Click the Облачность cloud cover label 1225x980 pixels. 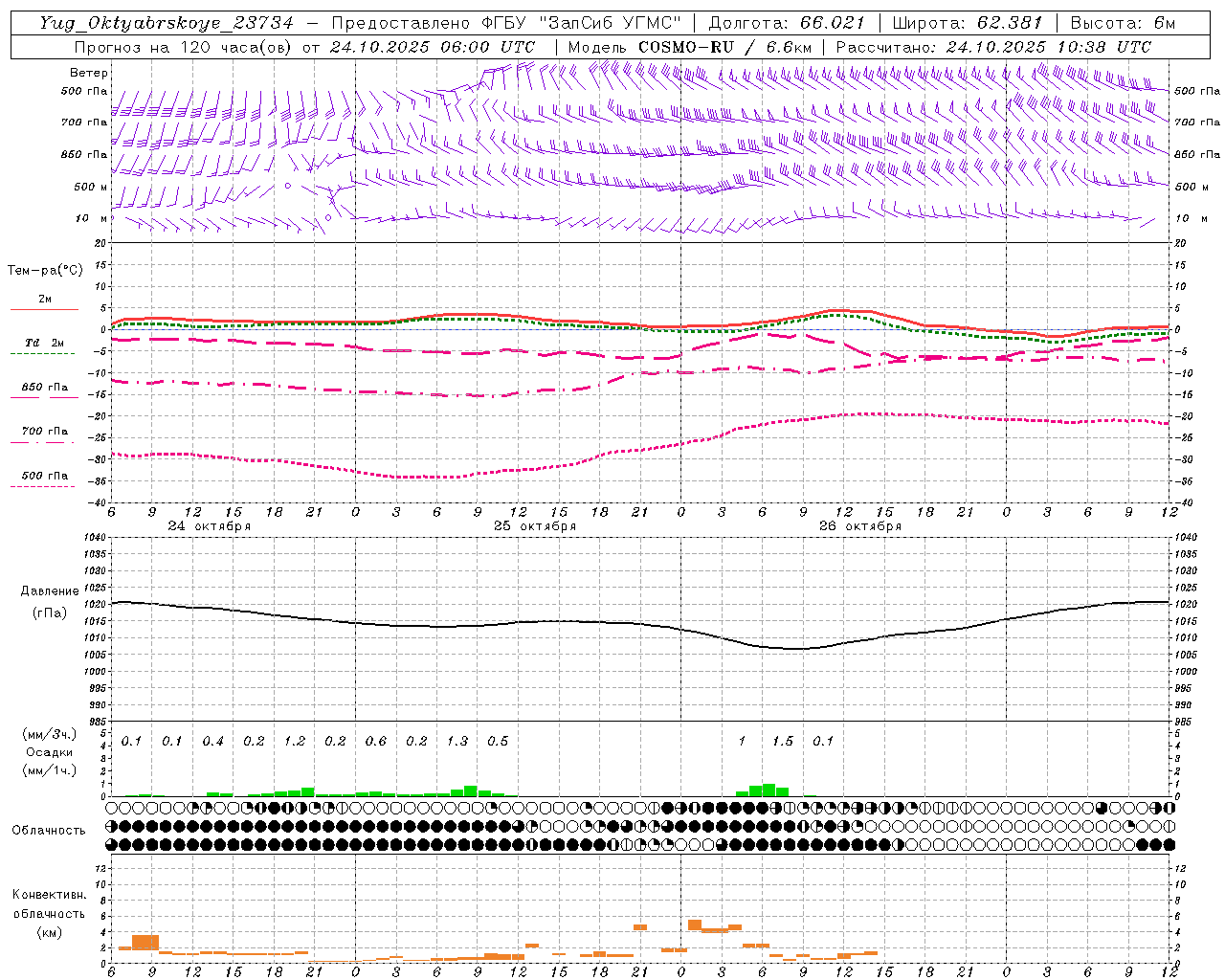pyautogui.click(x=49, y=831)
